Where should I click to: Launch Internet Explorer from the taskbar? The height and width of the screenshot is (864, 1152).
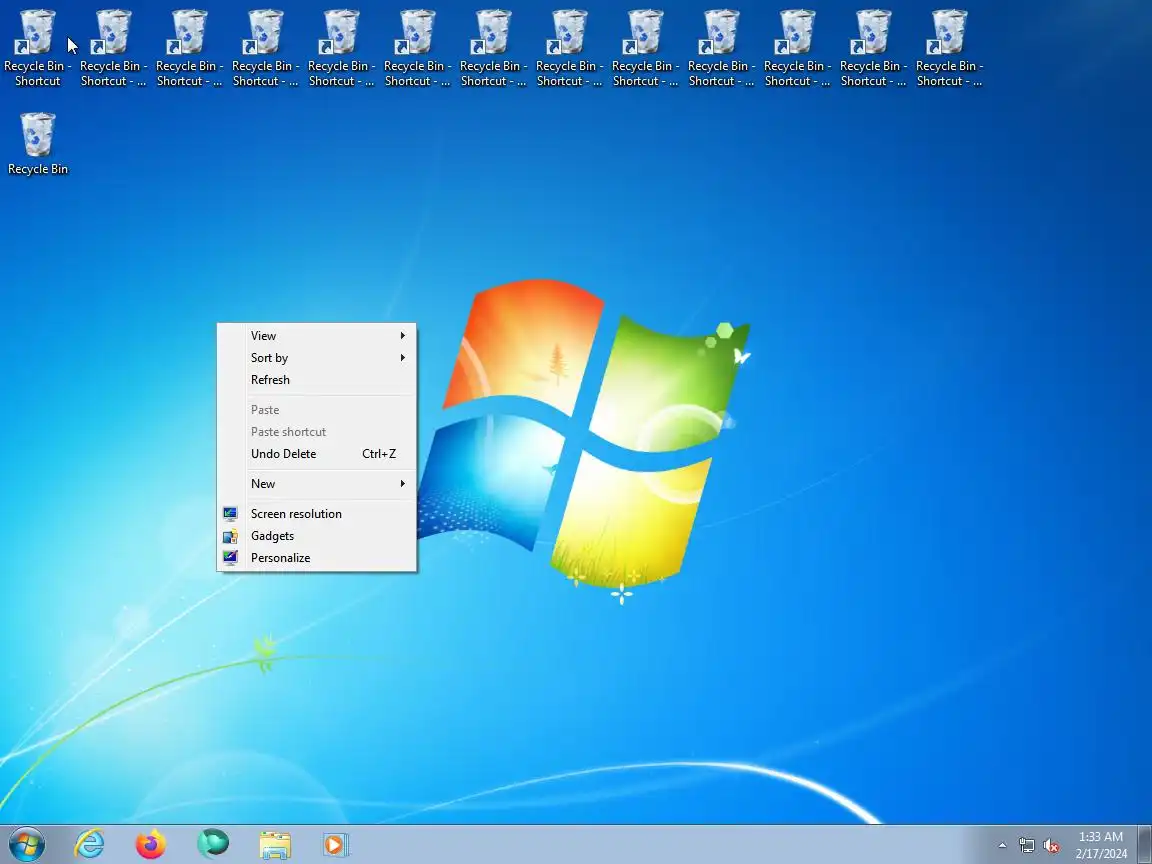[90, 845]
